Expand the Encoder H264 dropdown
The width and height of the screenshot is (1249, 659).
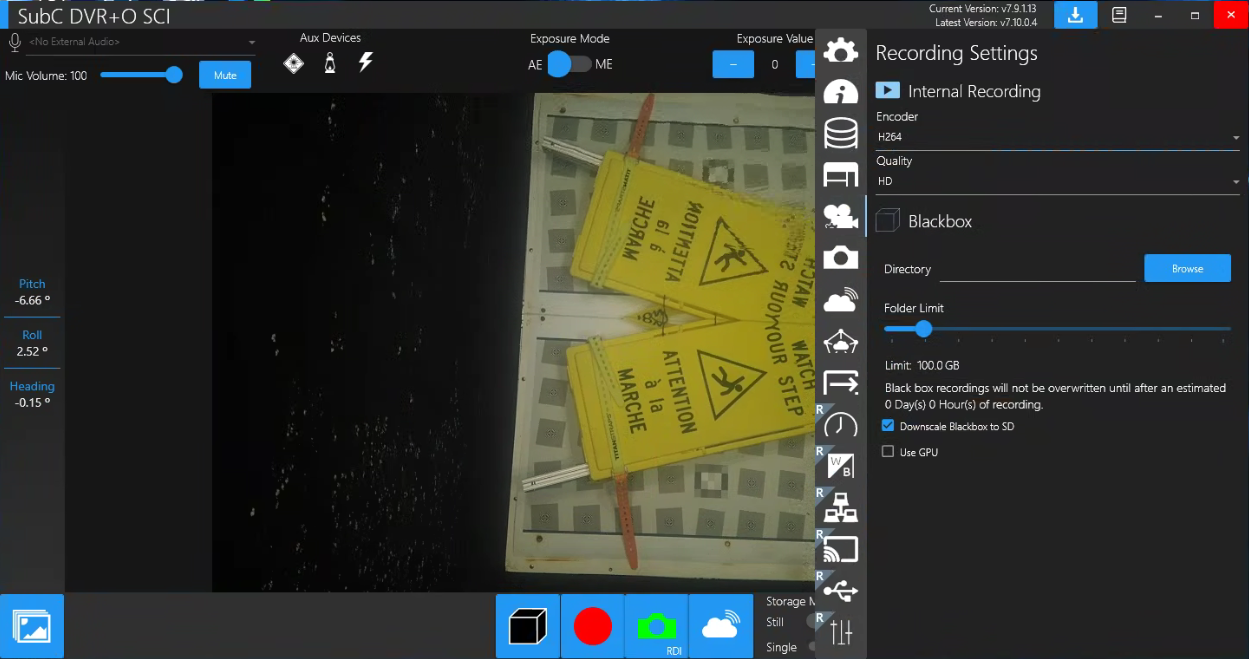coord(1057,138)
